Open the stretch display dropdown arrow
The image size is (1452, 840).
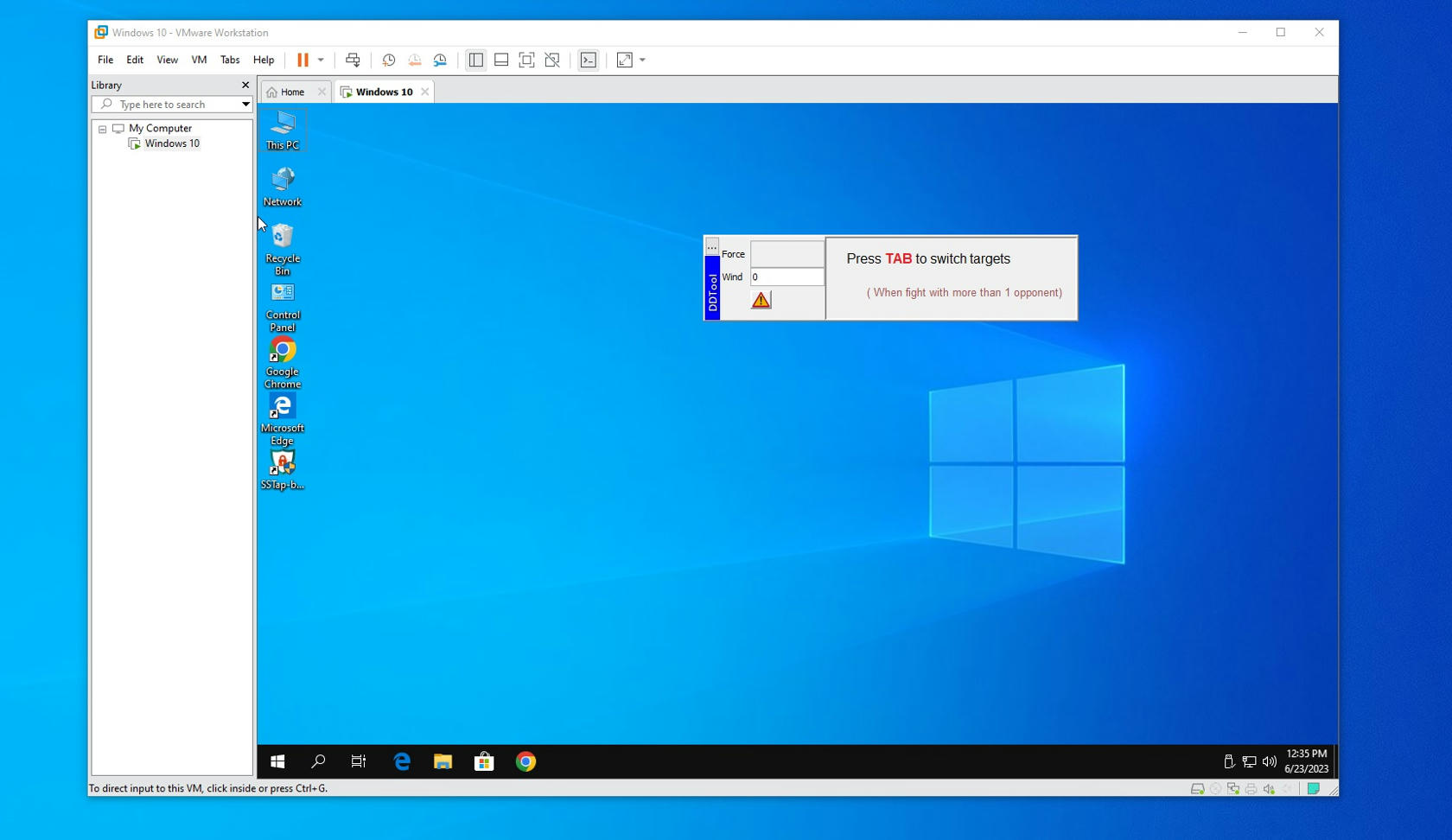click(x=642, y=60)
